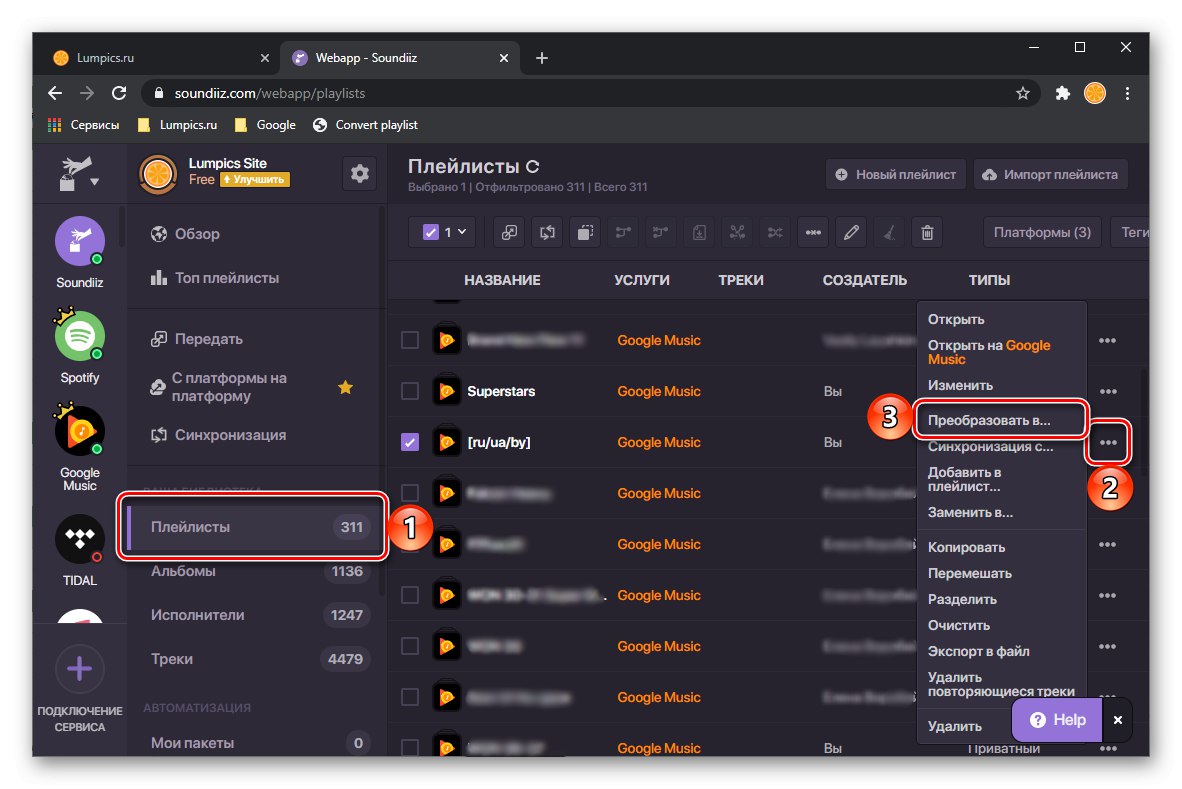Screen dimensions: 1182x789
Task: Open Треки library section
Action: pos(256,659)
